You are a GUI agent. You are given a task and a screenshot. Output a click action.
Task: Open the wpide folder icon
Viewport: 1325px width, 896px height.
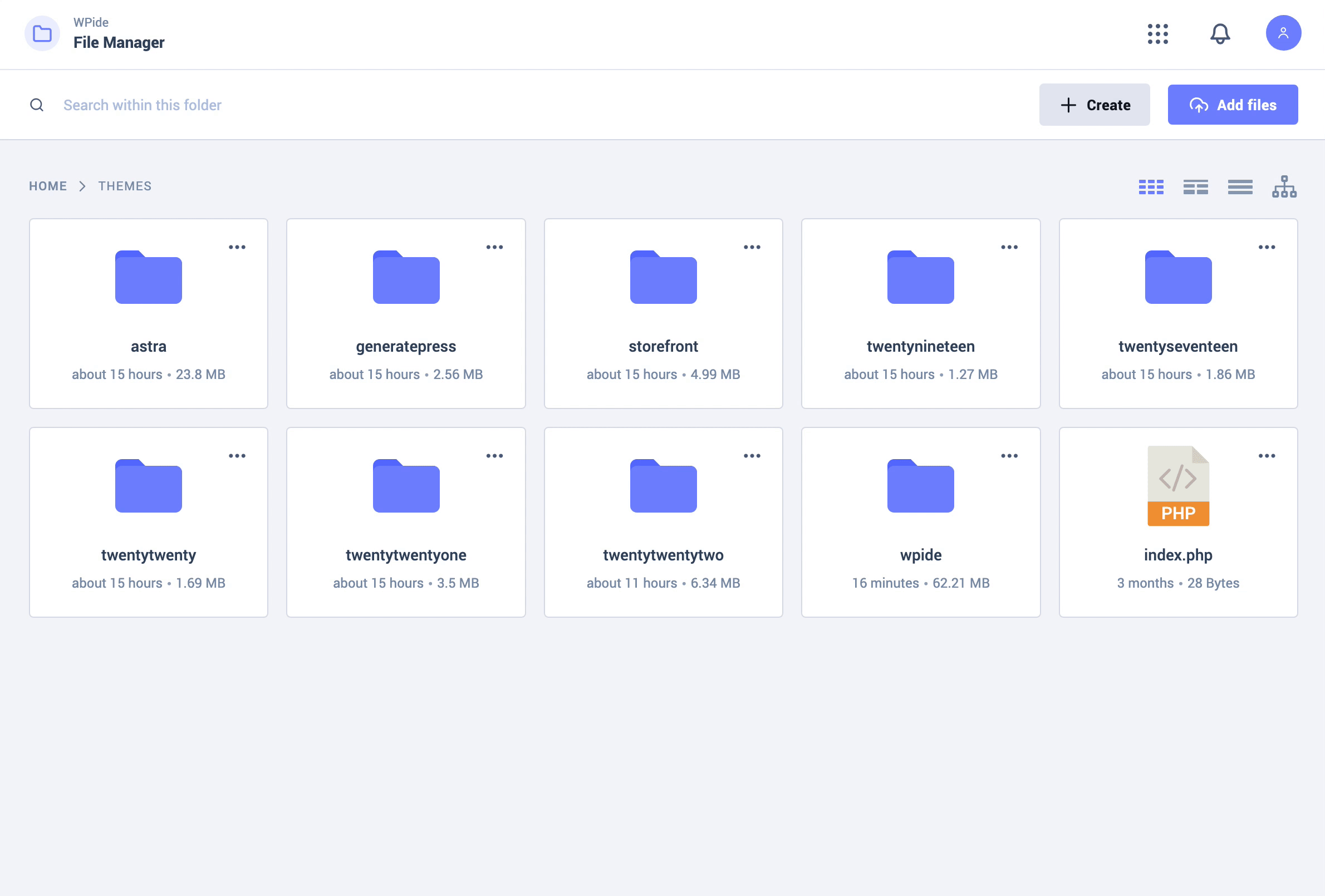tap(921, 486)
